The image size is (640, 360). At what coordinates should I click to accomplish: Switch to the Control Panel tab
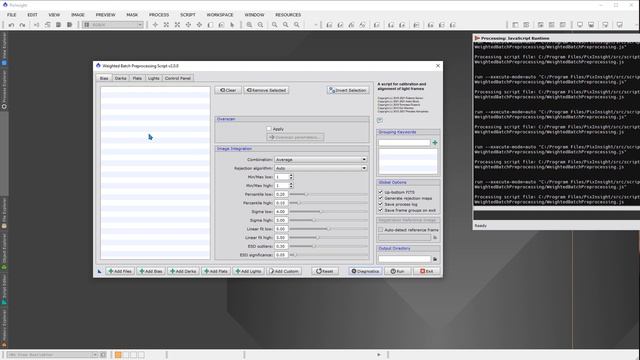click(x=178, y=78)
